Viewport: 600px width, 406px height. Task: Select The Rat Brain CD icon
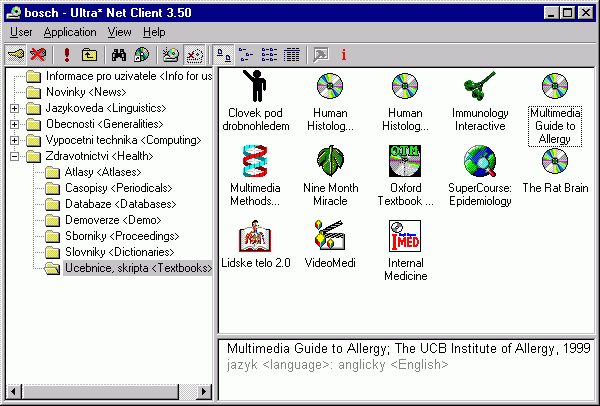(555, 161)
